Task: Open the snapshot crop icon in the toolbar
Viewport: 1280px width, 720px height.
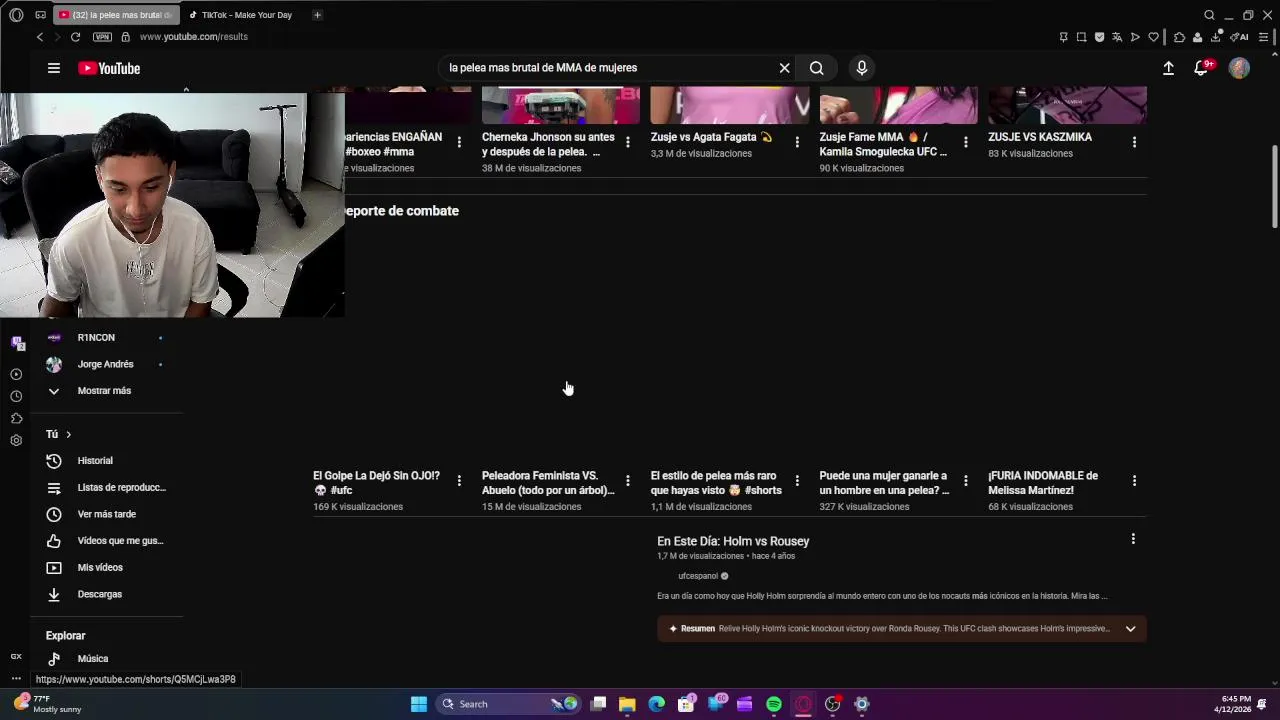Action: pos(1081,37)
